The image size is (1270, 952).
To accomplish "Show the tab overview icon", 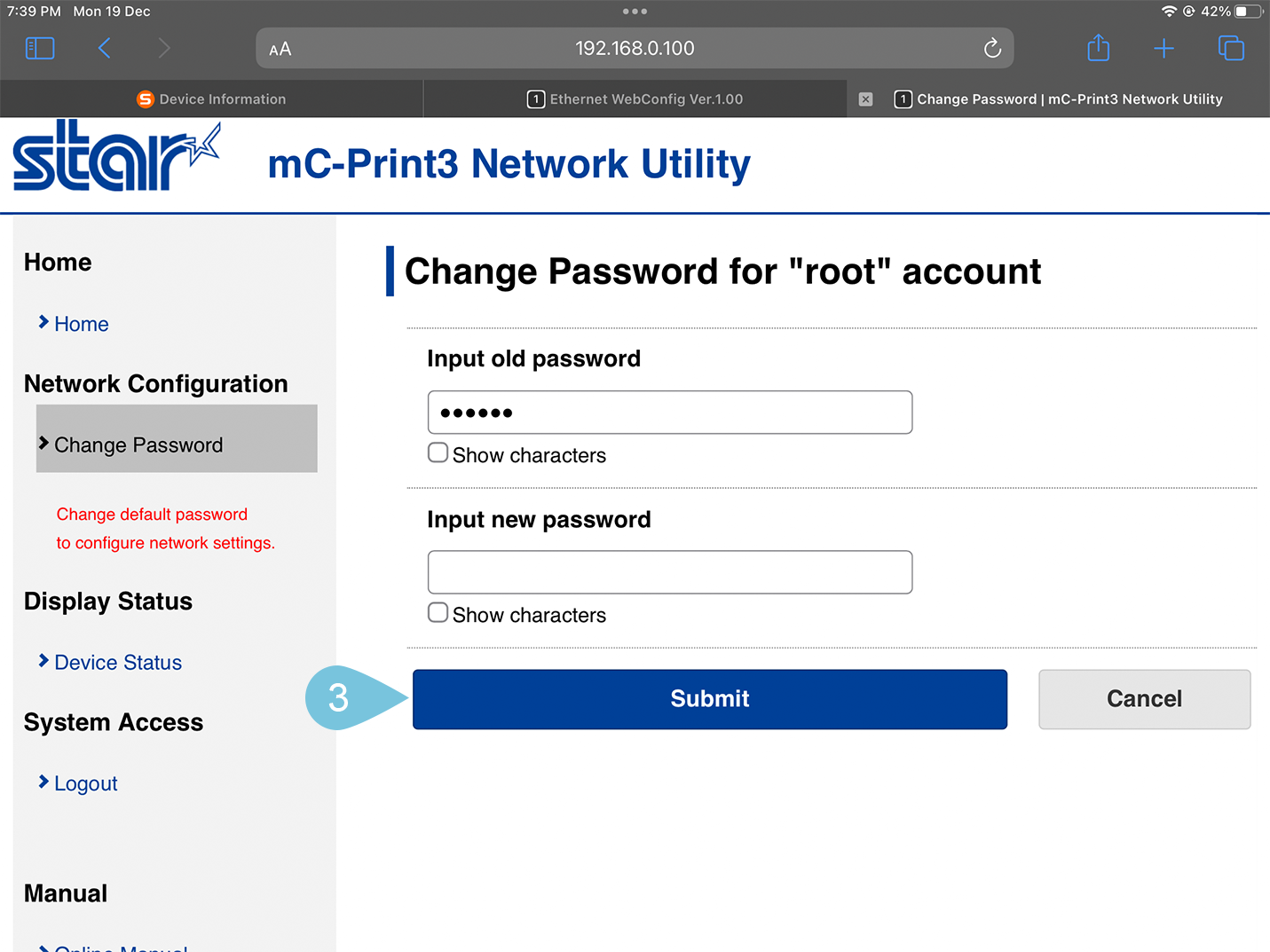I will [1231, 48].
